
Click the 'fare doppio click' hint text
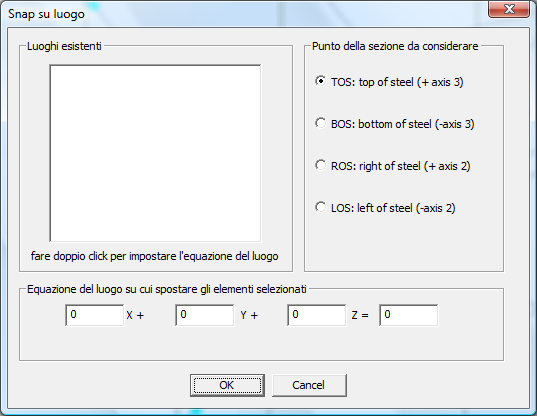154,256
